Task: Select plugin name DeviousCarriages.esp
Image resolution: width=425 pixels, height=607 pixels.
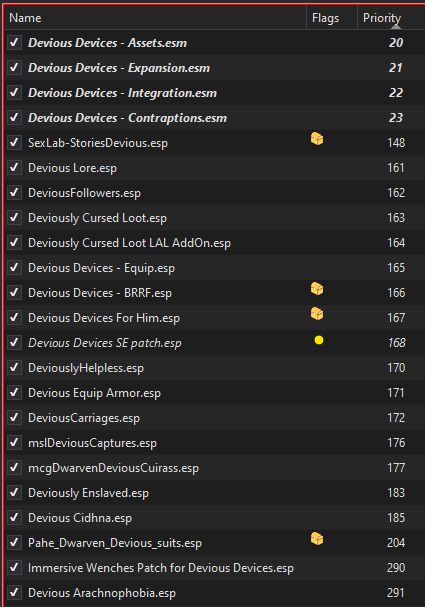Action: [84, 418]
